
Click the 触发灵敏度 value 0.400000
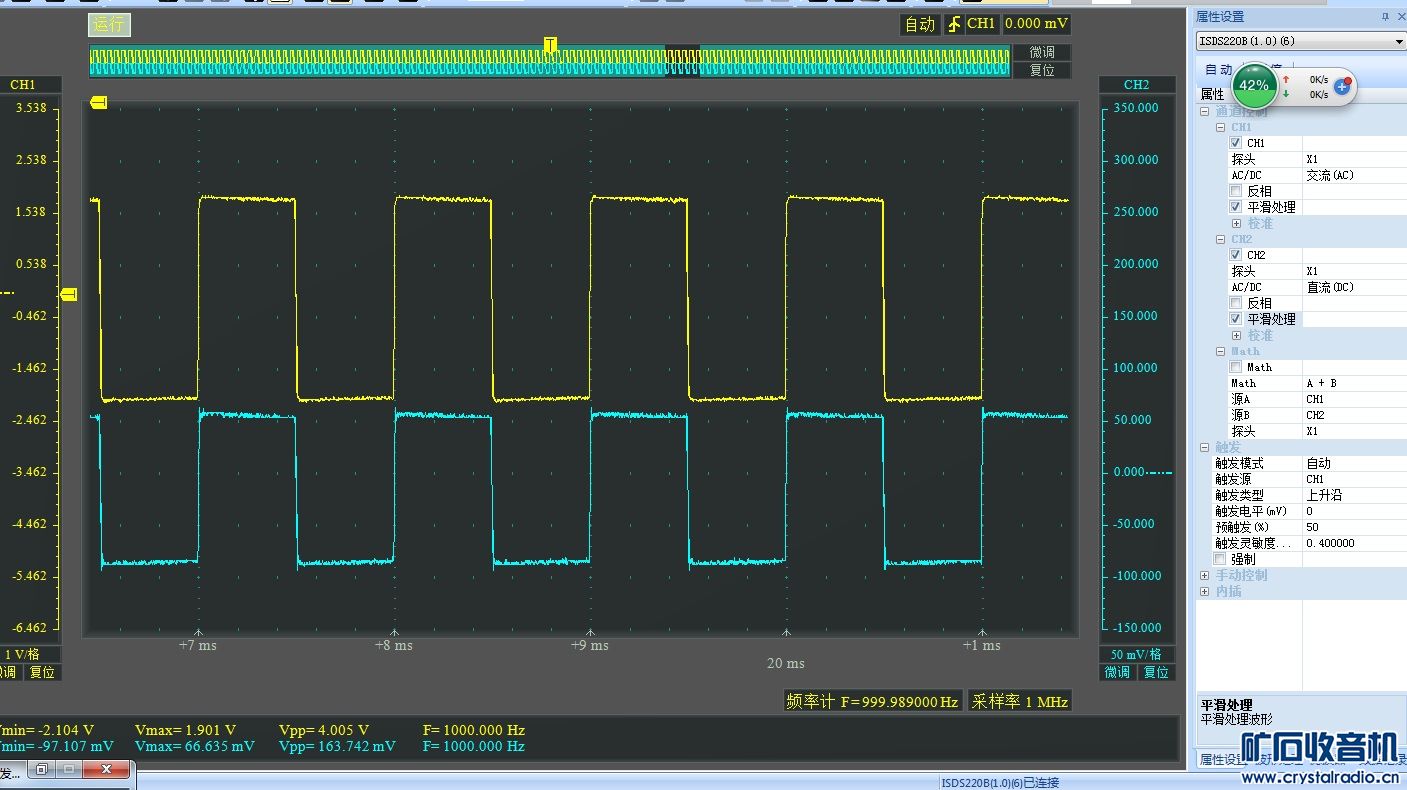pyautogui.click(x=1330, y=543)
